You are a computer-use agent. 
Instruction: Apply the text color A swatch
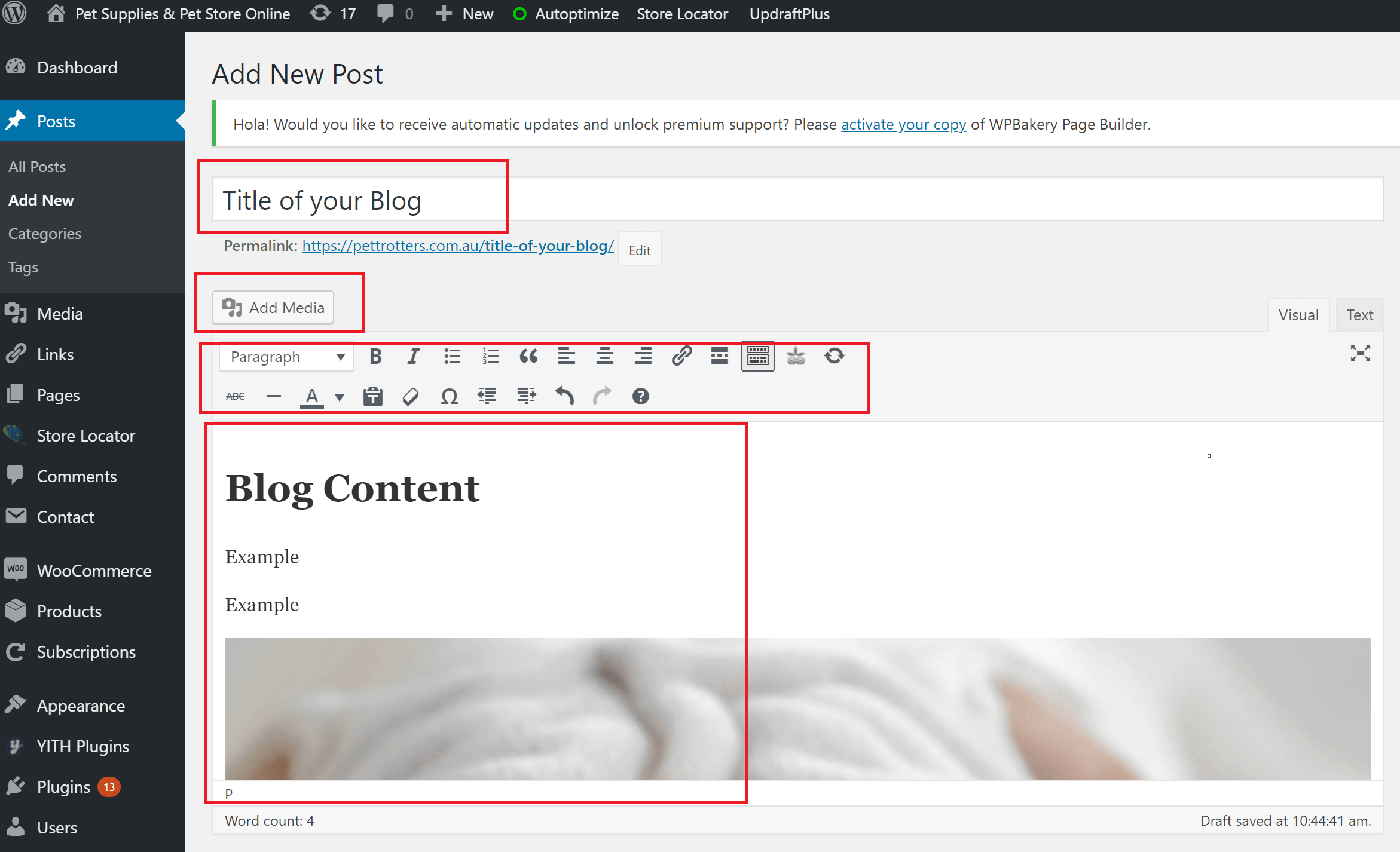[x=311, y=396]
